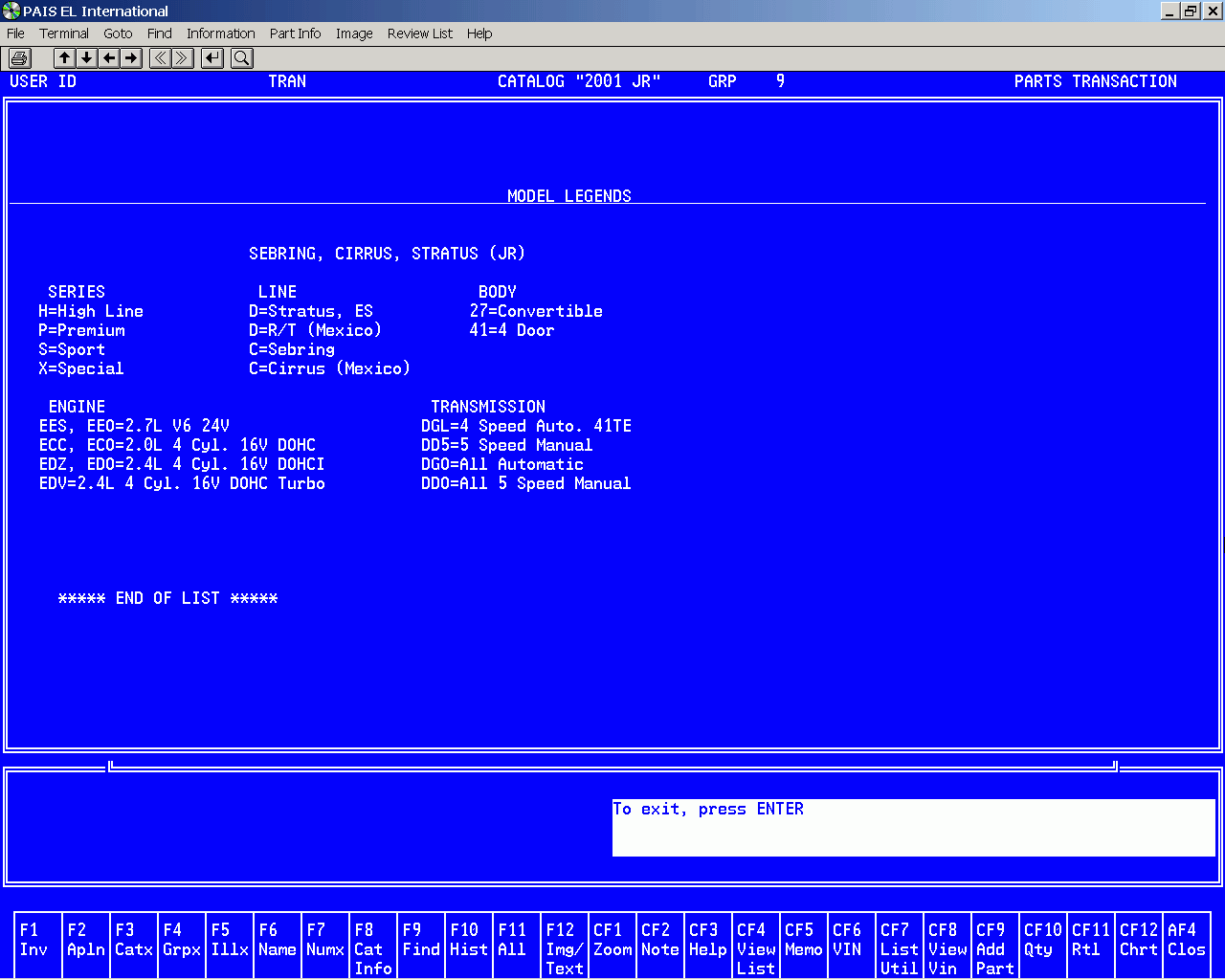Click the down arrow toolbar button
1225x980 pixels.
[x=86, y=58]
